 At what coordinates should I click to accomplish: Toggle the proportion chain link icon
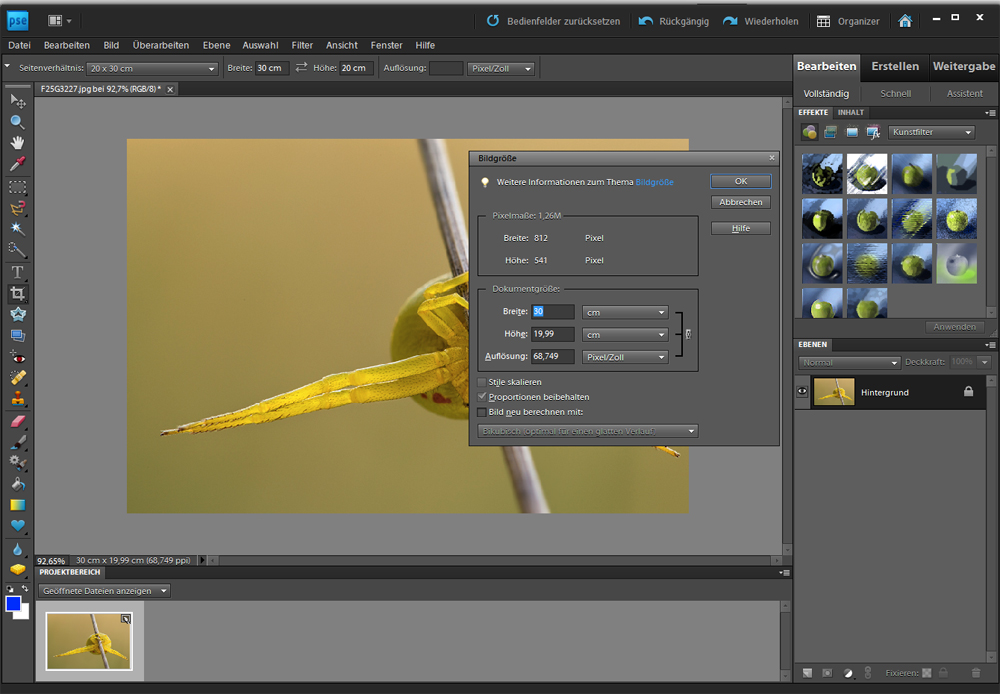click(x=688, y=334)
